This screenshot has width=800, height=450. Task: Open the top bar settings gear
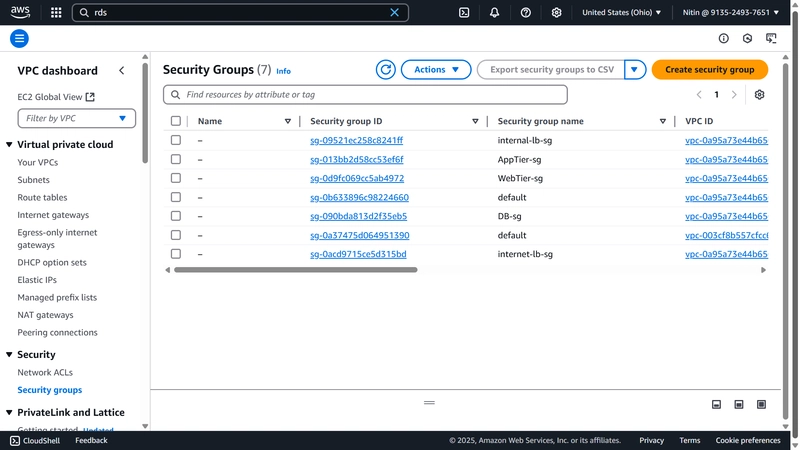(x=556, y=12)
